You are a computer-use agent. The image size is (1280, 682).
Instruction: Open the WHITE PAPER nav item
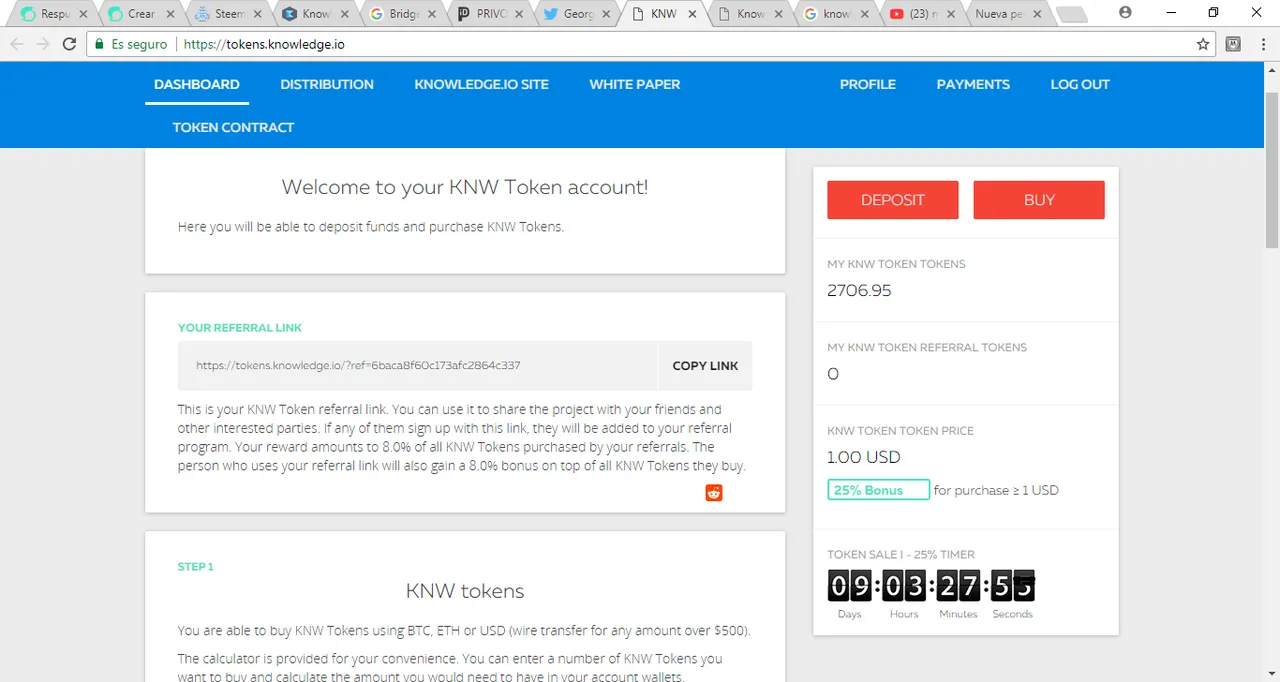click(635, 84)
